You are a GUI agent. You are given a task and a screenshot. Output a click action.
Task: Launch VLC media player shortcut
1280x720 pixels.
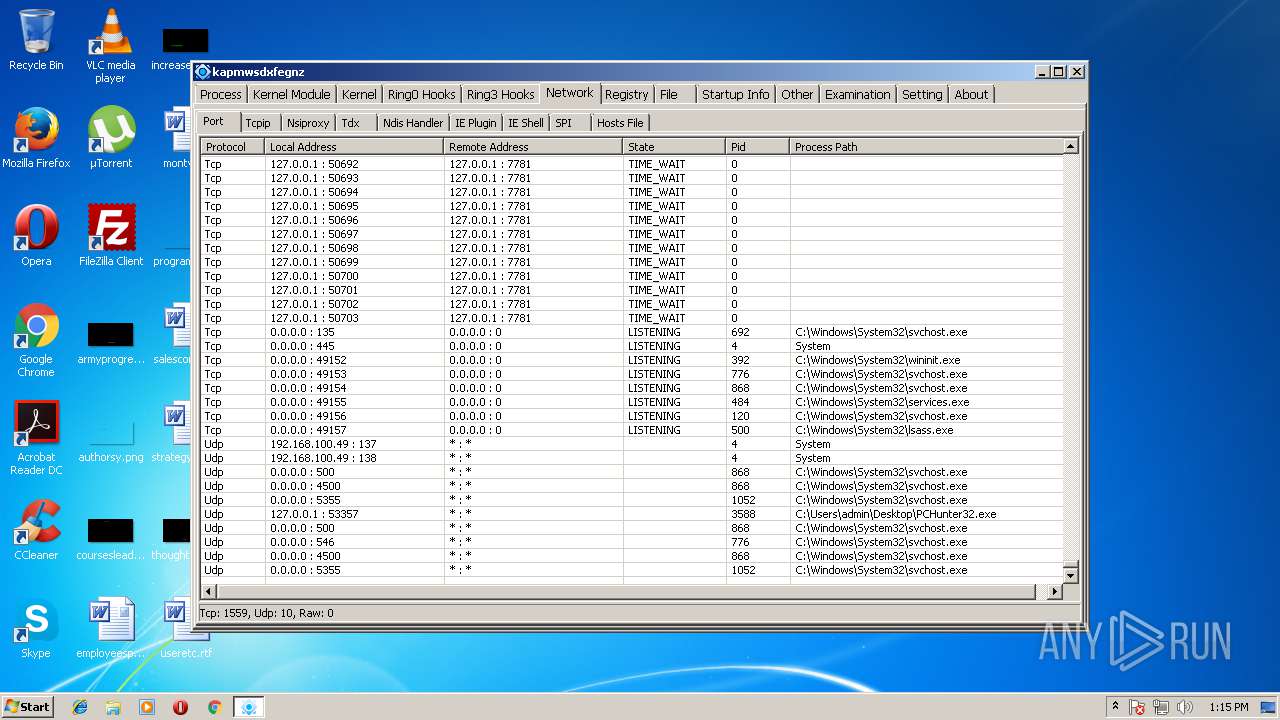pos(110,46)
